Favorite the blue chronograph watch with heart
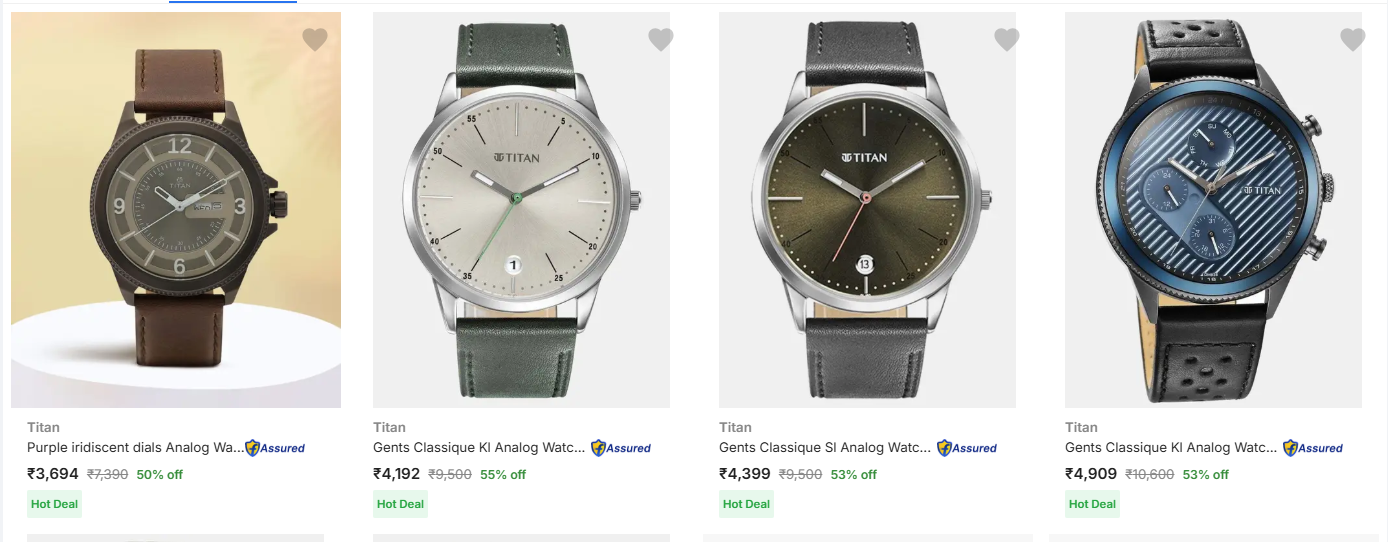The width and height of the screenshot is (1388, 542). [x=1353, y=40]
